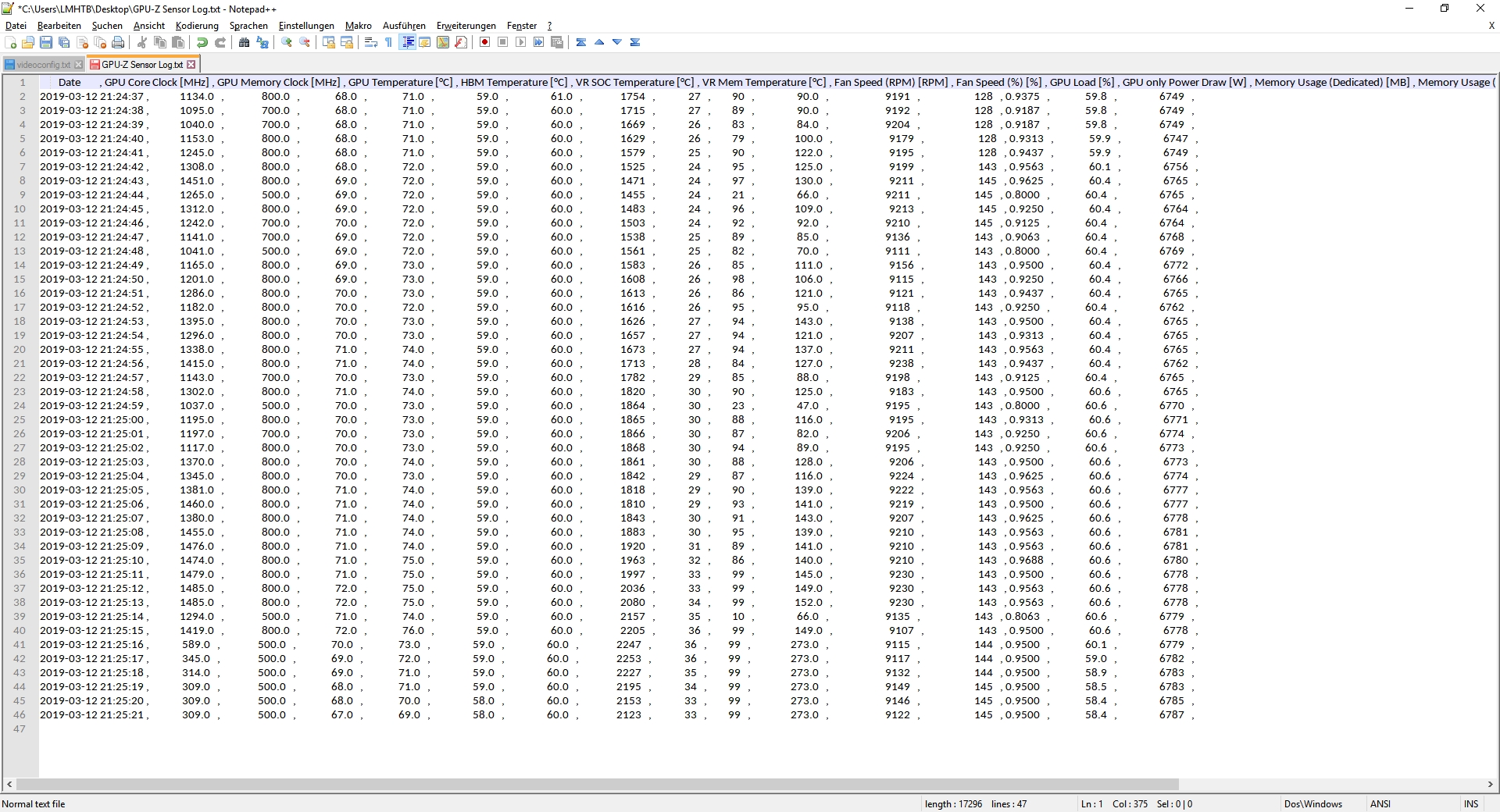The image size is (1500, 812).
Task: Open the user defined language icon
Action: 425,43
